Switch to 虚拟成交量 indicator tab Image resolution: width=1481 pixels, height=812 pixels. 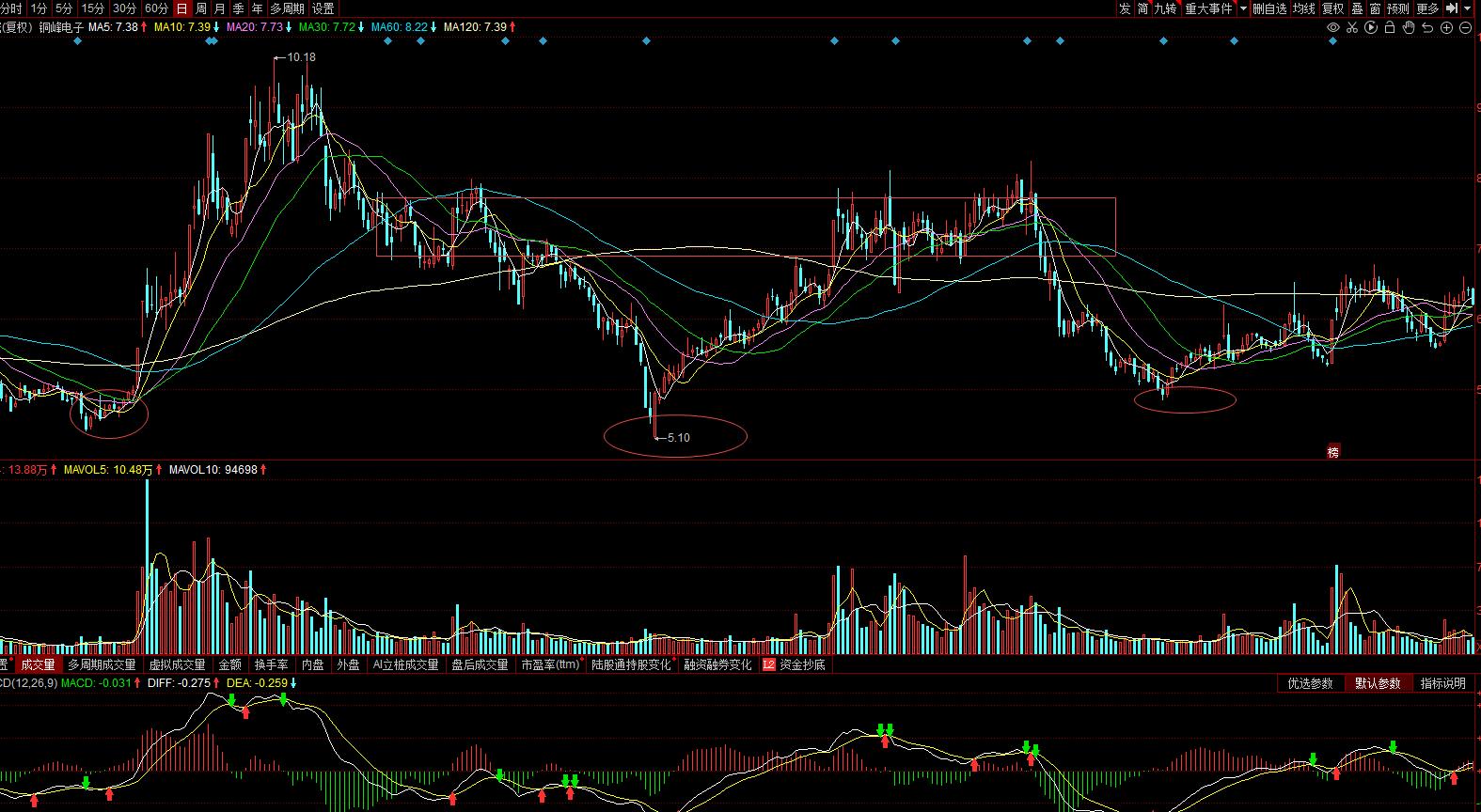click(x=178, y=664)
